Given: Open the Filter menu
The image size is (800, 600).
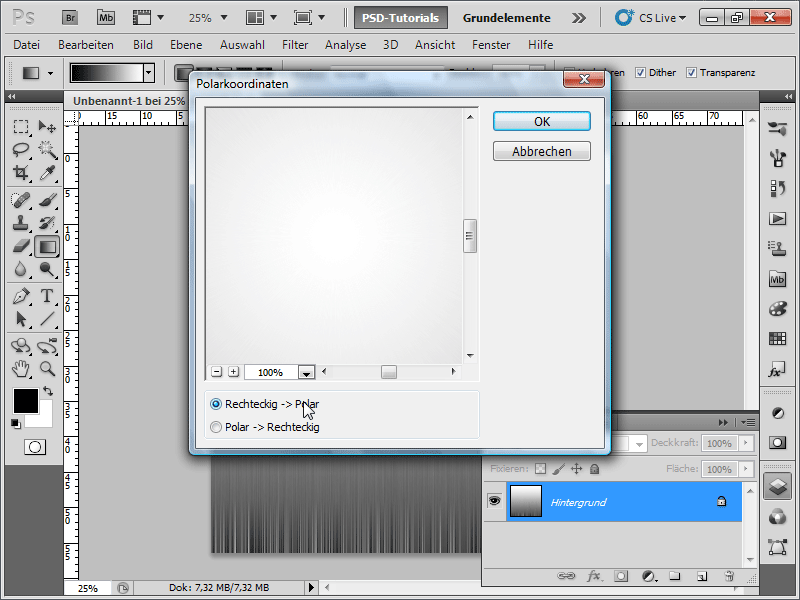Looking at the screenshot, I should [x=295, y=45].
